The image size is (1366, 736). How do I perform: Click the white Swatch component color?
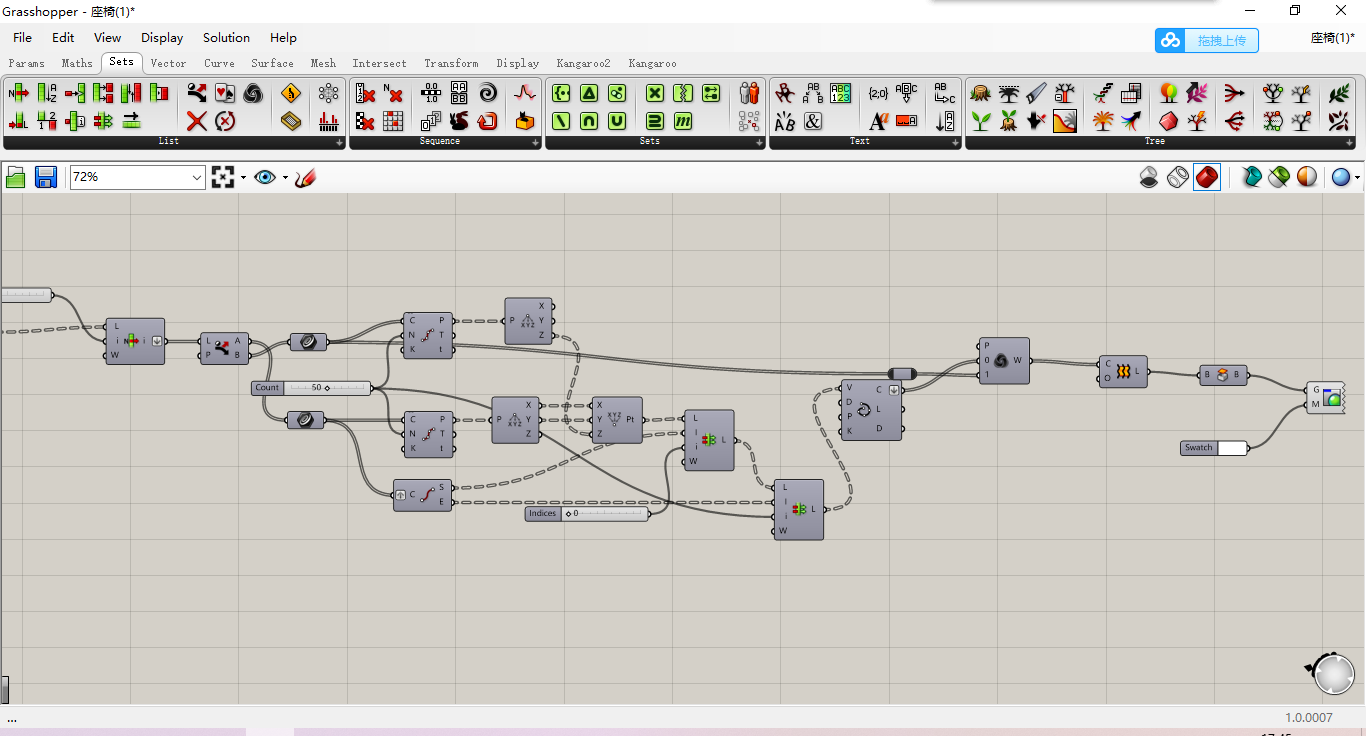click(1232, 447)
